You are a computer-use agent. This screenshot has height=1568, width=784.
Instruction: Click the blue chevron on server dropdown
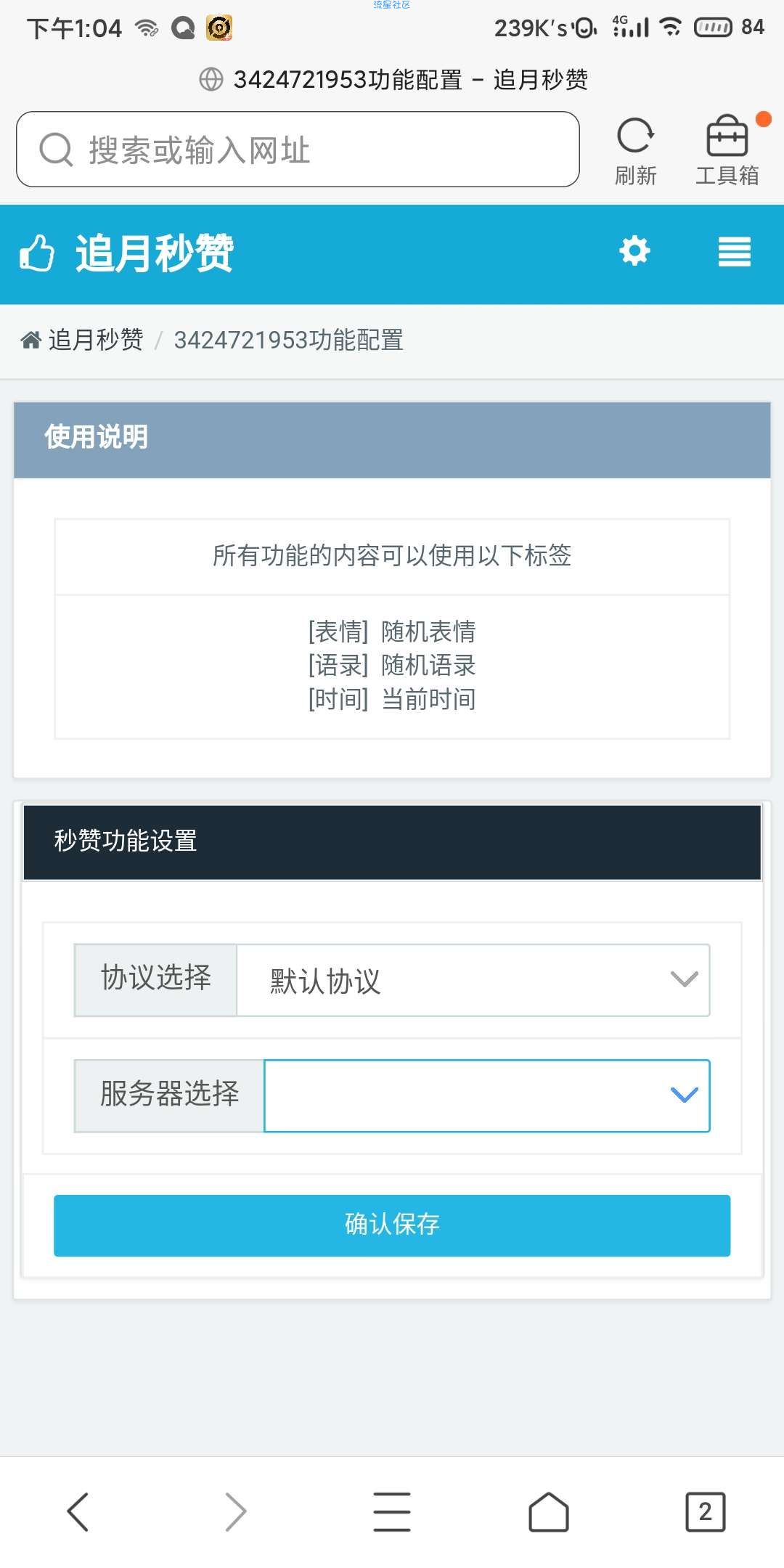pos(684,1095)
